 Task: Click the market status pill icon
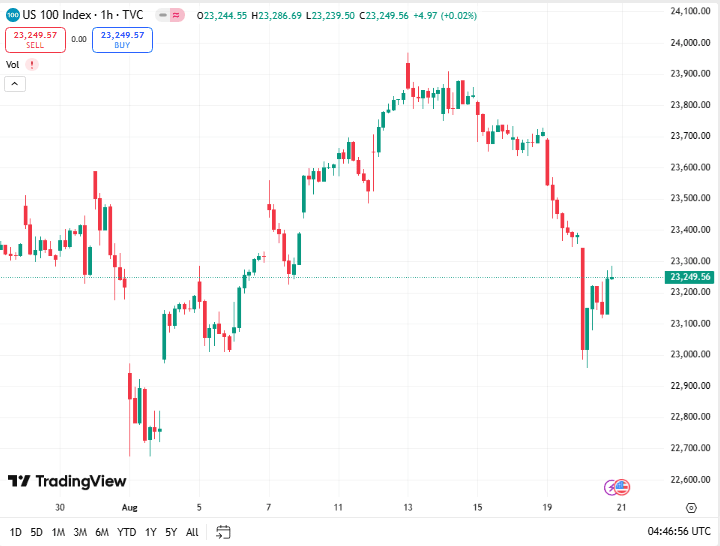(176, 16)
